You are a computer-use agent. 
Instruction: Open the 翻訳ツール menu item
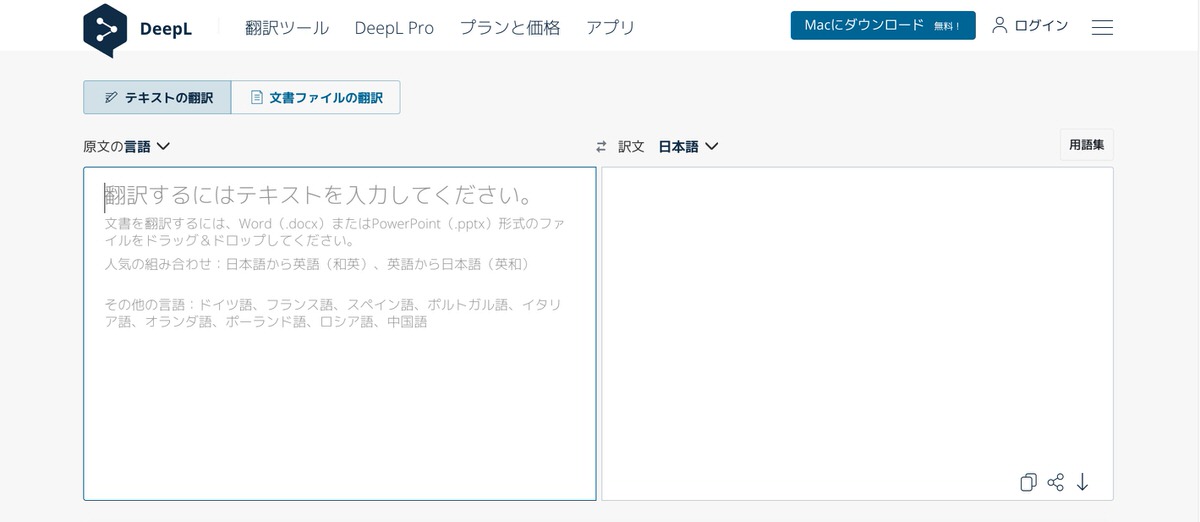[x=287, y=28]
